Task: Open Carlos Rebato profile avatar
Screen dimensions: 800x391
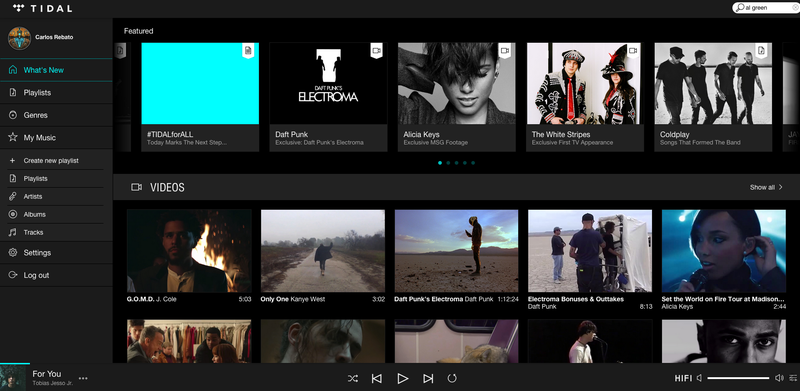Action: (19, 38)
